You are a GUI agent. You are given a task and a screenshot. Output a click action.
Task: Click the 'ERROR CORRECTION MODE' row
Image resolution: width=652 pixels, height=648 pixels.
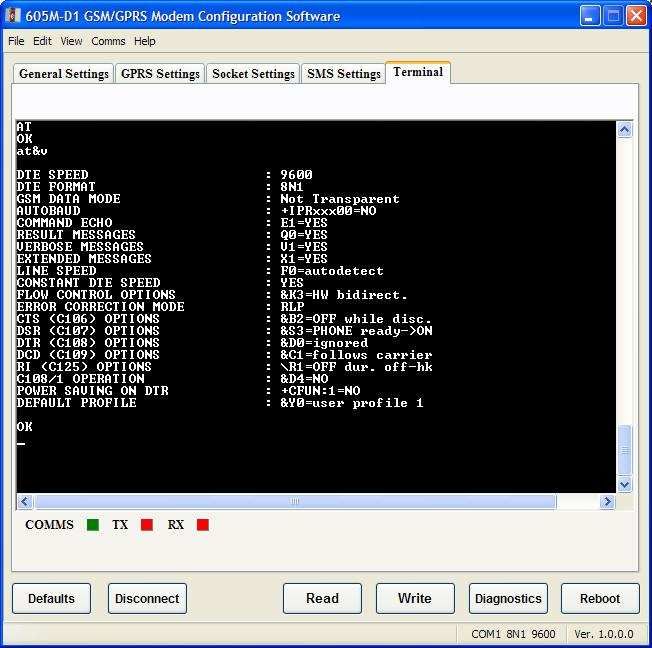click(161, 307)
